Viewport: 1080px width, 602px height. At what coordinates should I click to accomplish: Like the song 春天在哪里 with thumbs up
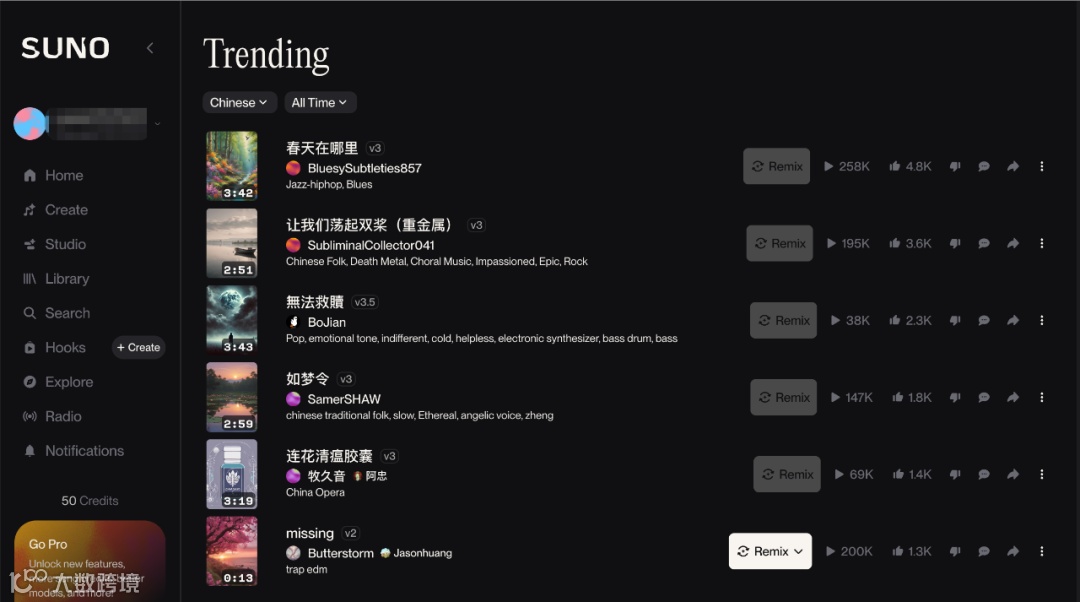[895, 166]
